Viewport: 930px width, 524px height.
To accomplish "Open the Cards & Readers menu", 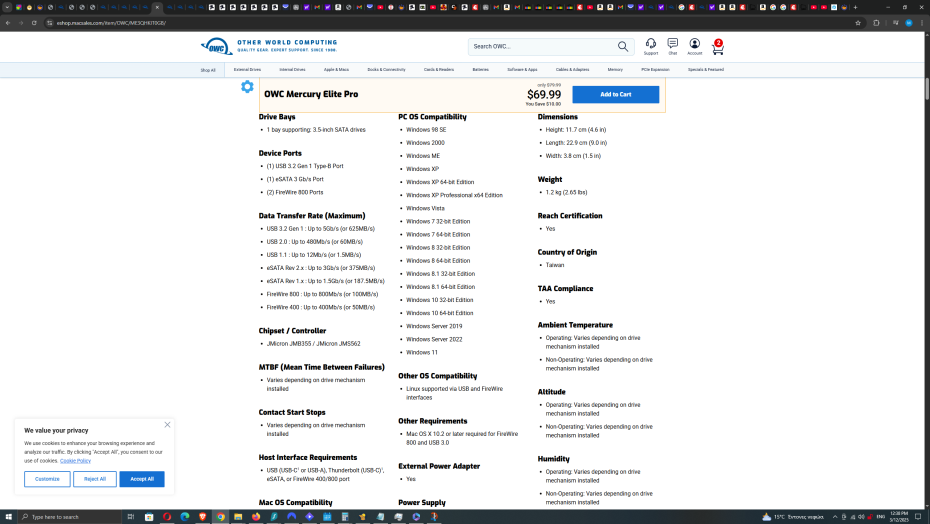I will [x=439, y=69].
